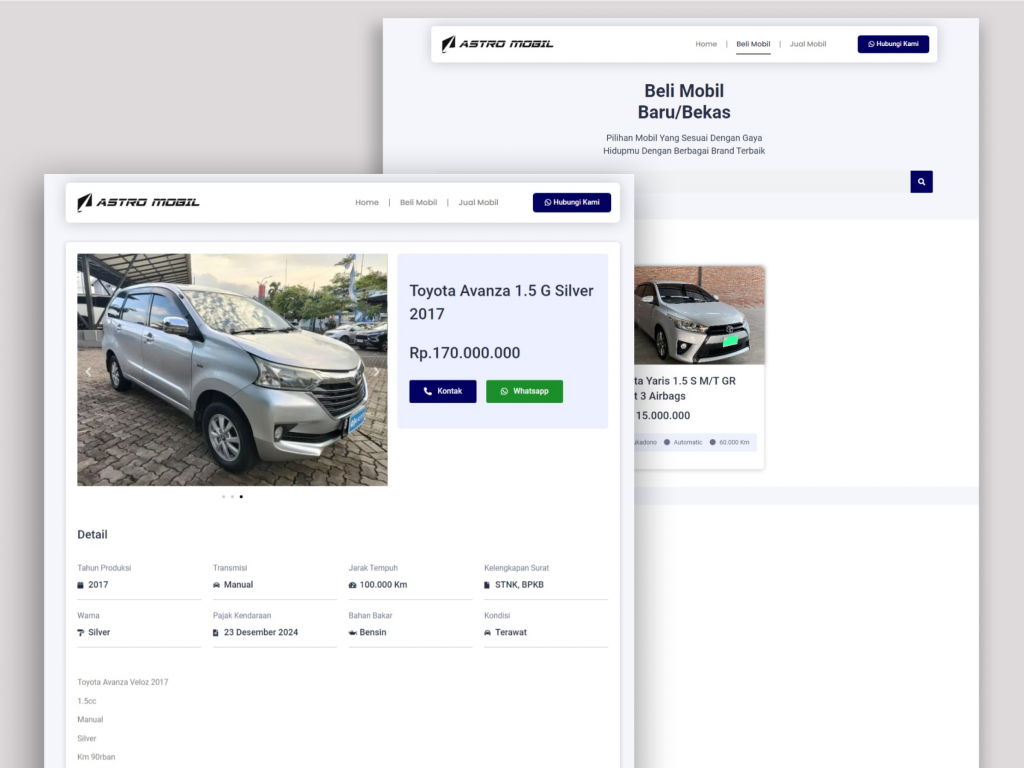Click Hubungi Kami button on car detail page

click(571, 202)
